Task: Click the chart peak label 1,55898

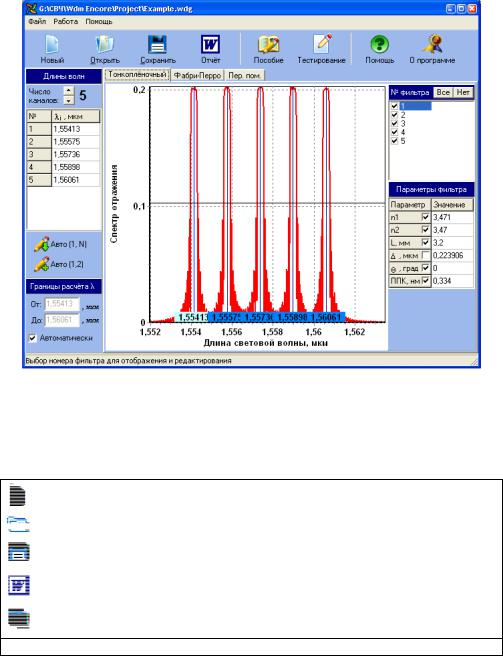Action: [x=293, y=318]
